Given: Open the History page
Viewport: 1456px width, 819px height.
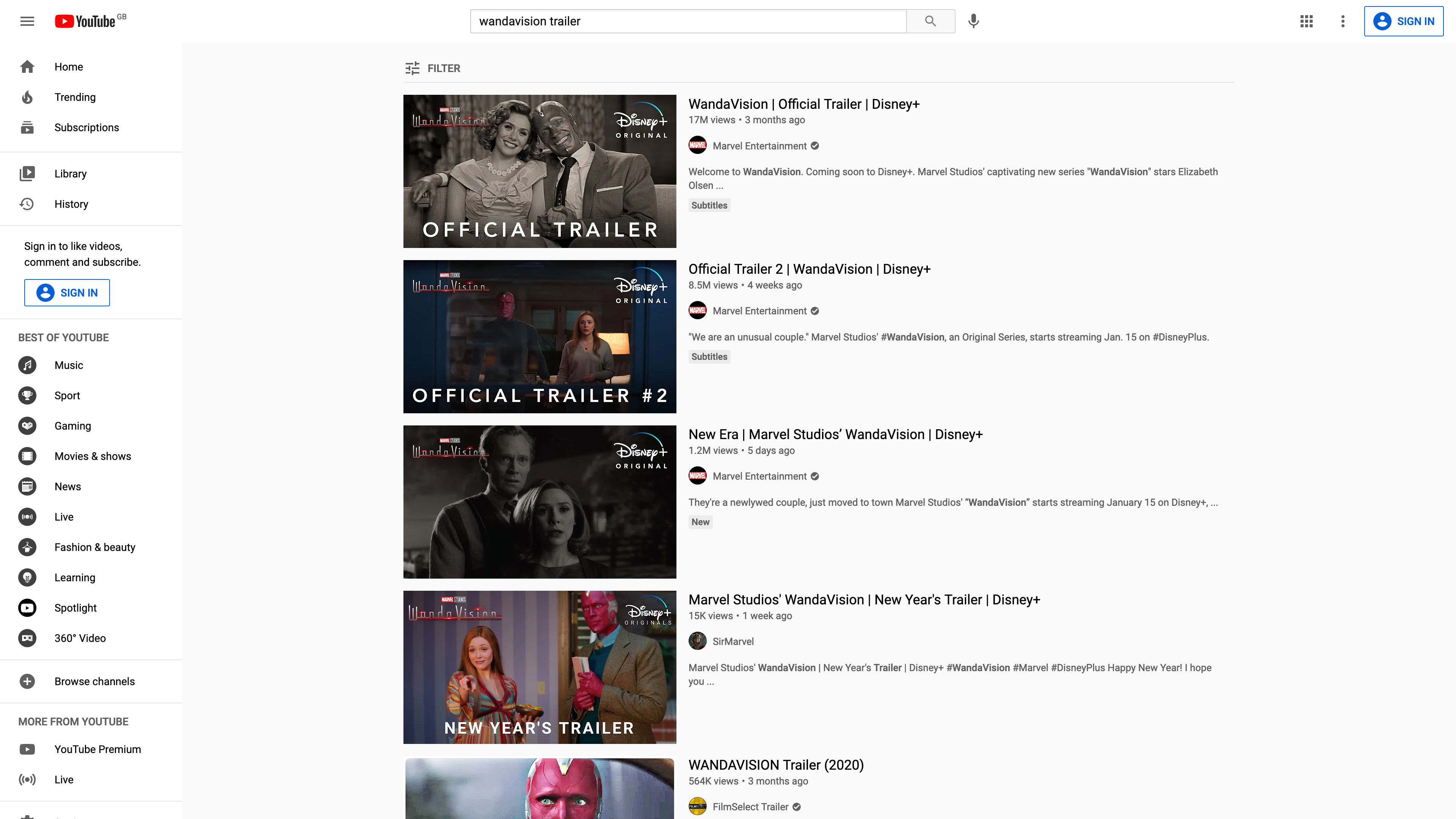Looking at the screenshot, I should pos(71,204).
